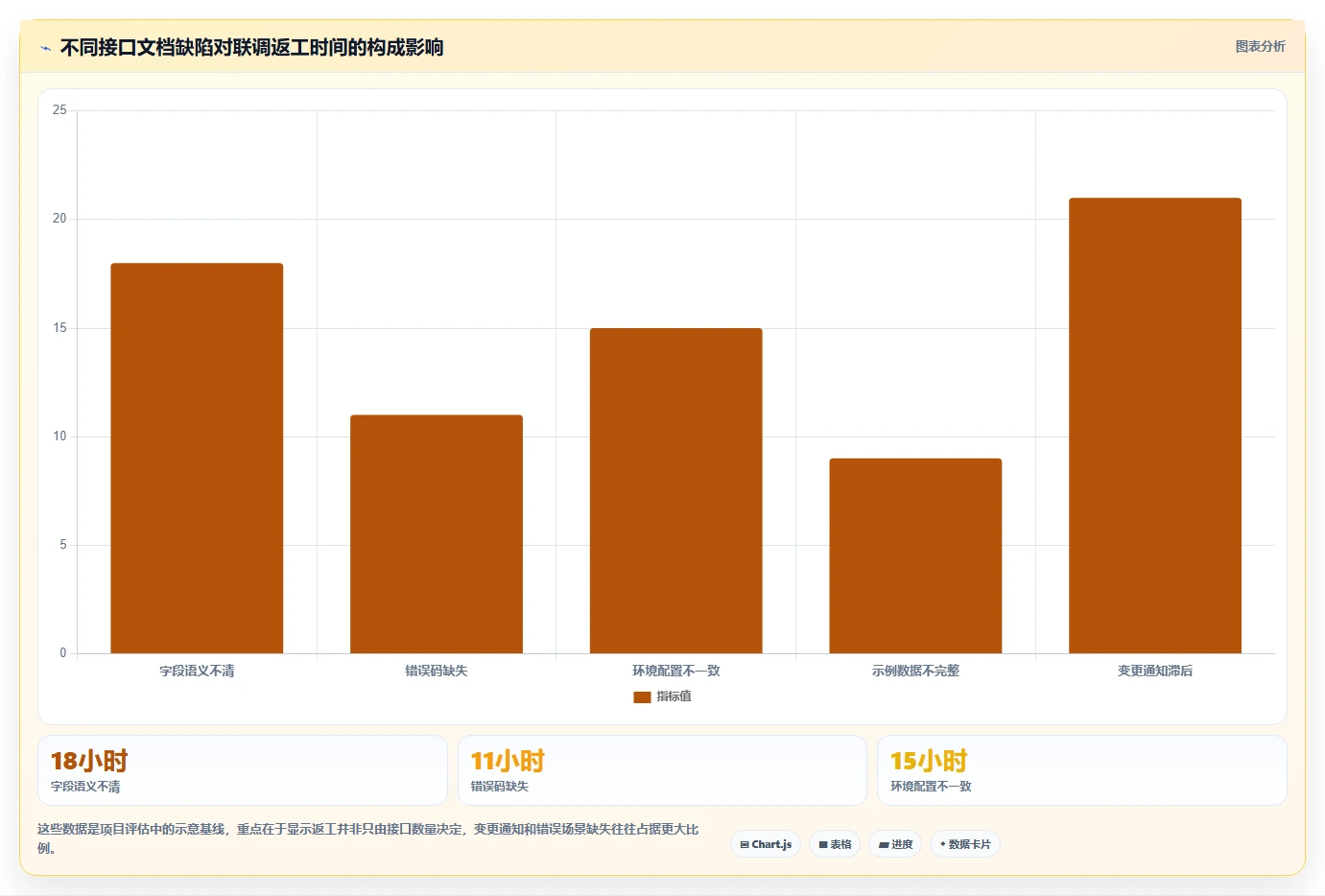
Task: Click the bar for 错误码缺失
Action: click(x=437, y=534)
